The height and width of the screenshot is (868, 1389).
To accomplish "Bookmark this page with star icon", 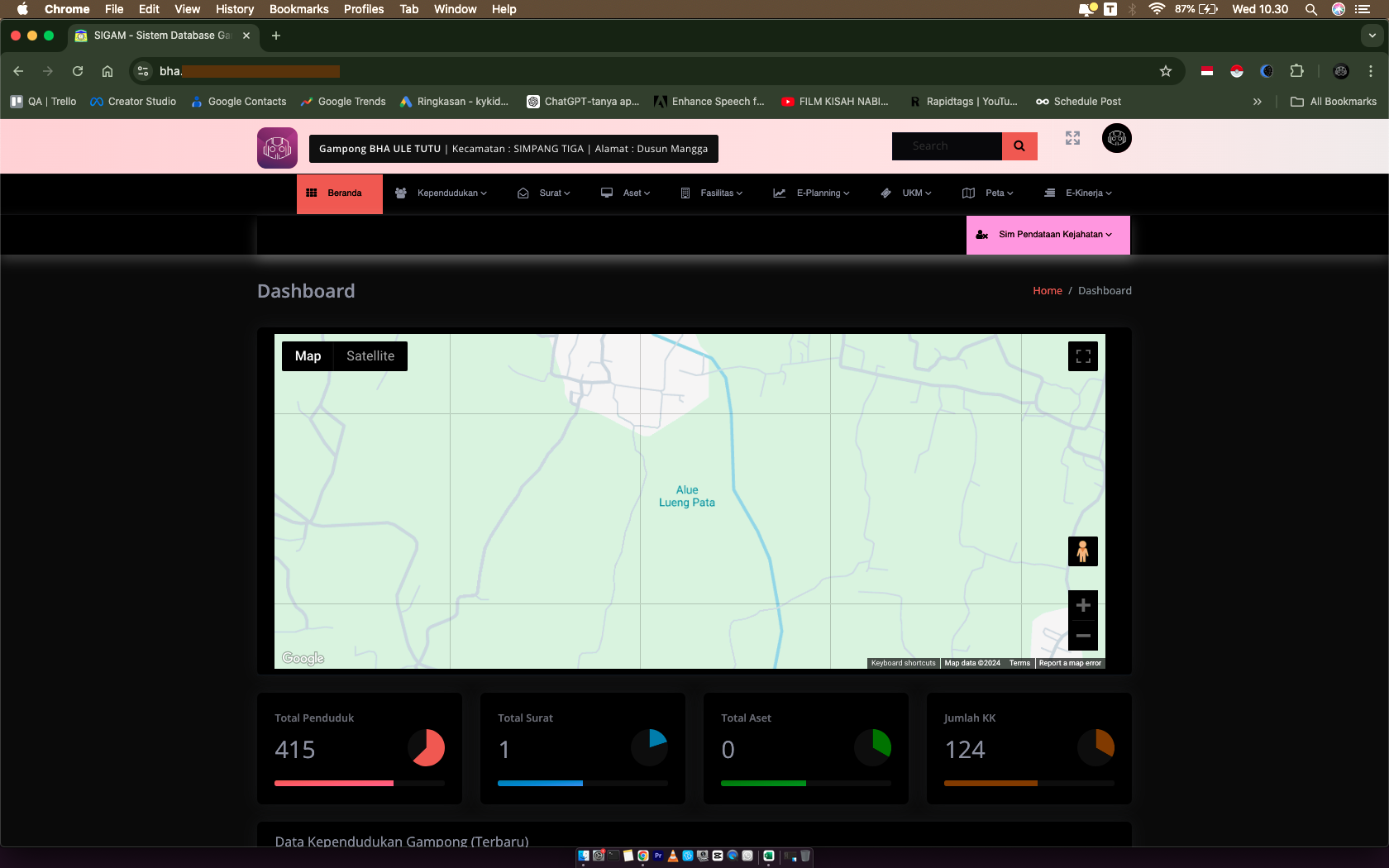I will point(1165,71).
